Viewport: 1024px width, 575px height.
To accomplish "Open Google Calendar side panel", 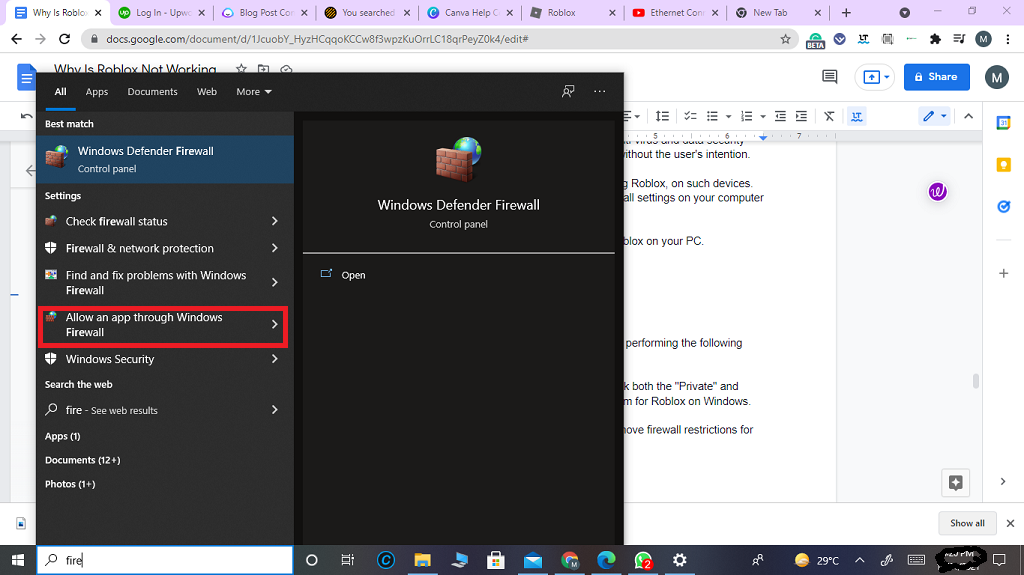I will tap(1003, 122).
